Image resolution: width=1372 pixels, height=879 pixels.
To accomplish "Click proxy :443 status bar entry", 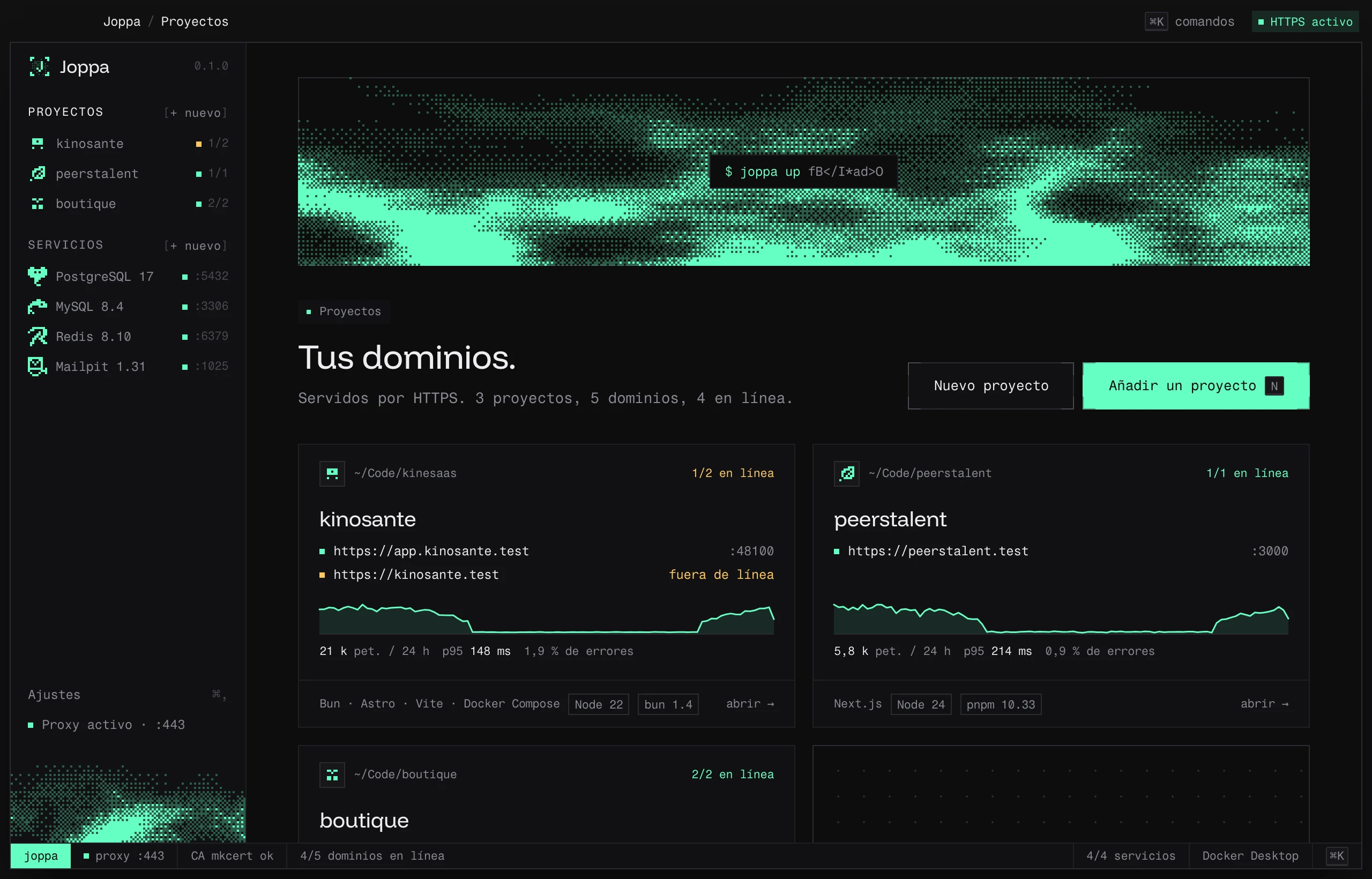I will click(124, 855).
